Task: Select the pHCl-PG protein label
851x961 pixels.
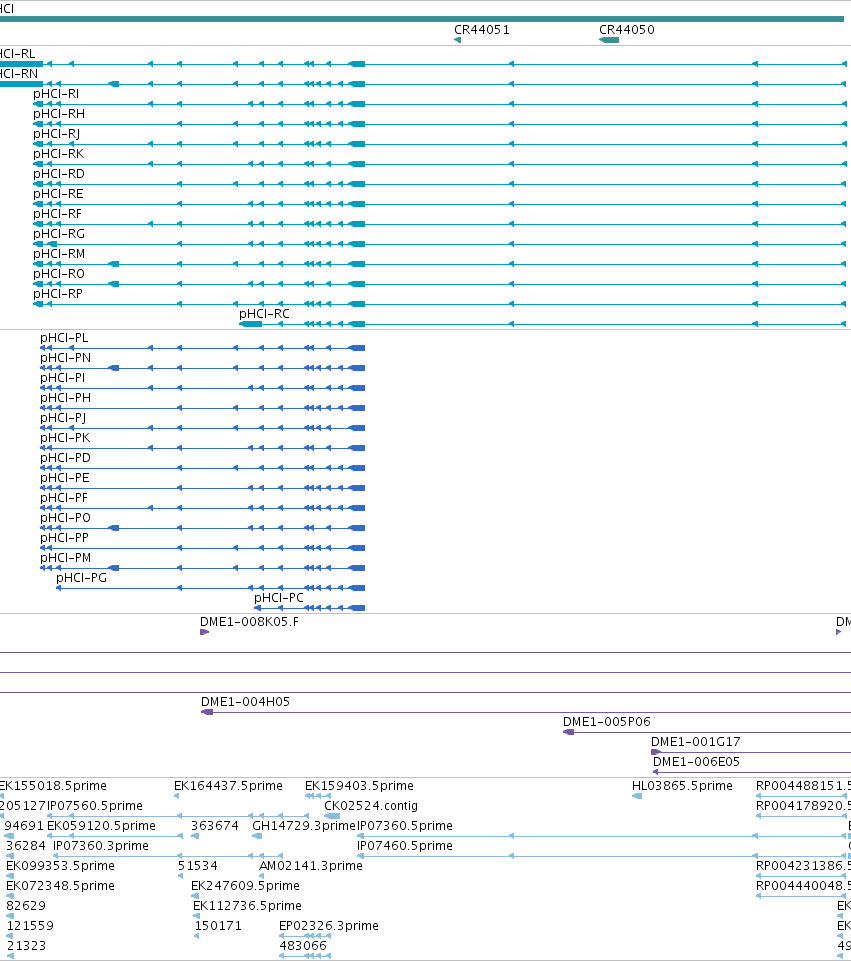Action: point(81,578)
